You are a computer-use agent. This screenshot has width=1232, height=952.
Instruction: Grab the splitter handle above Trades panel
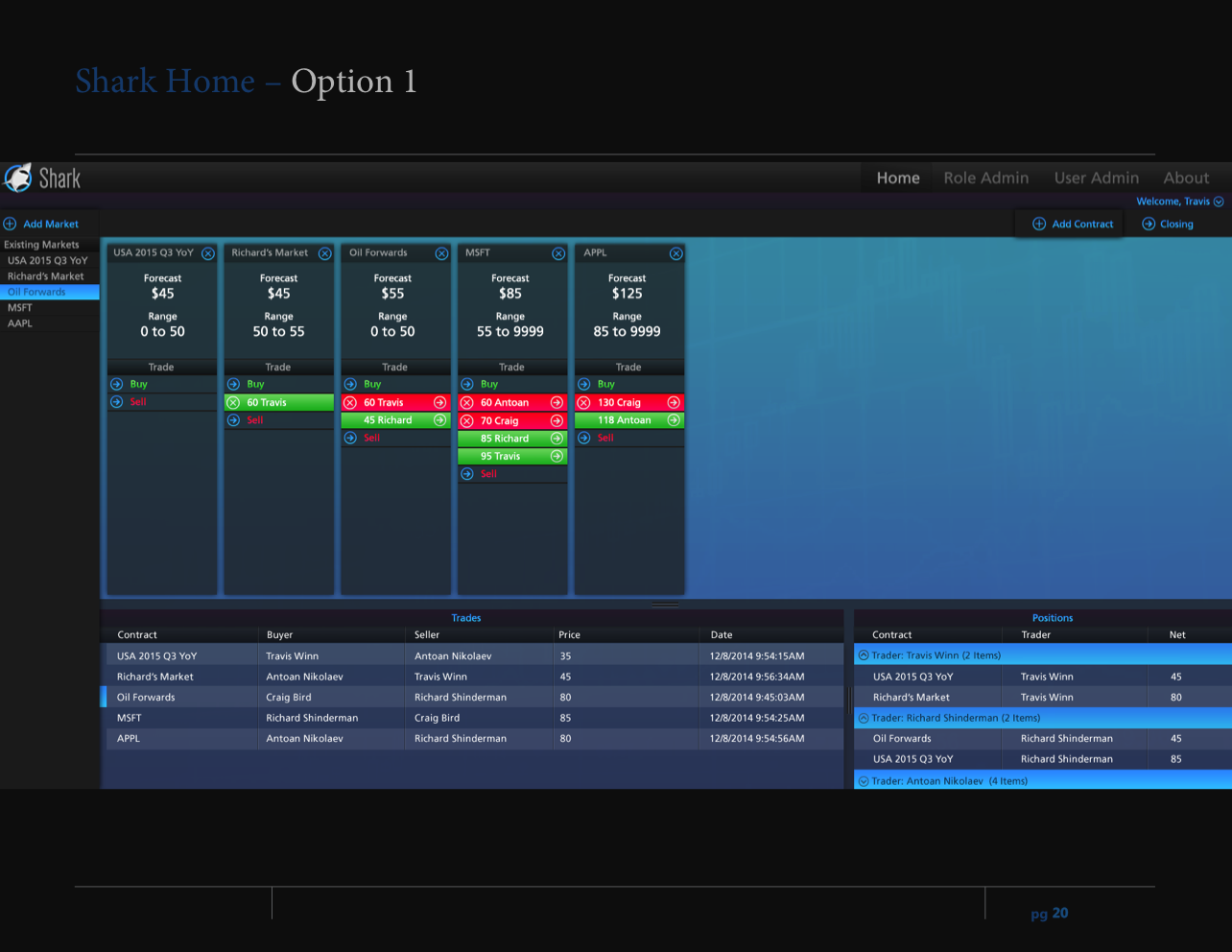[665, 605]
